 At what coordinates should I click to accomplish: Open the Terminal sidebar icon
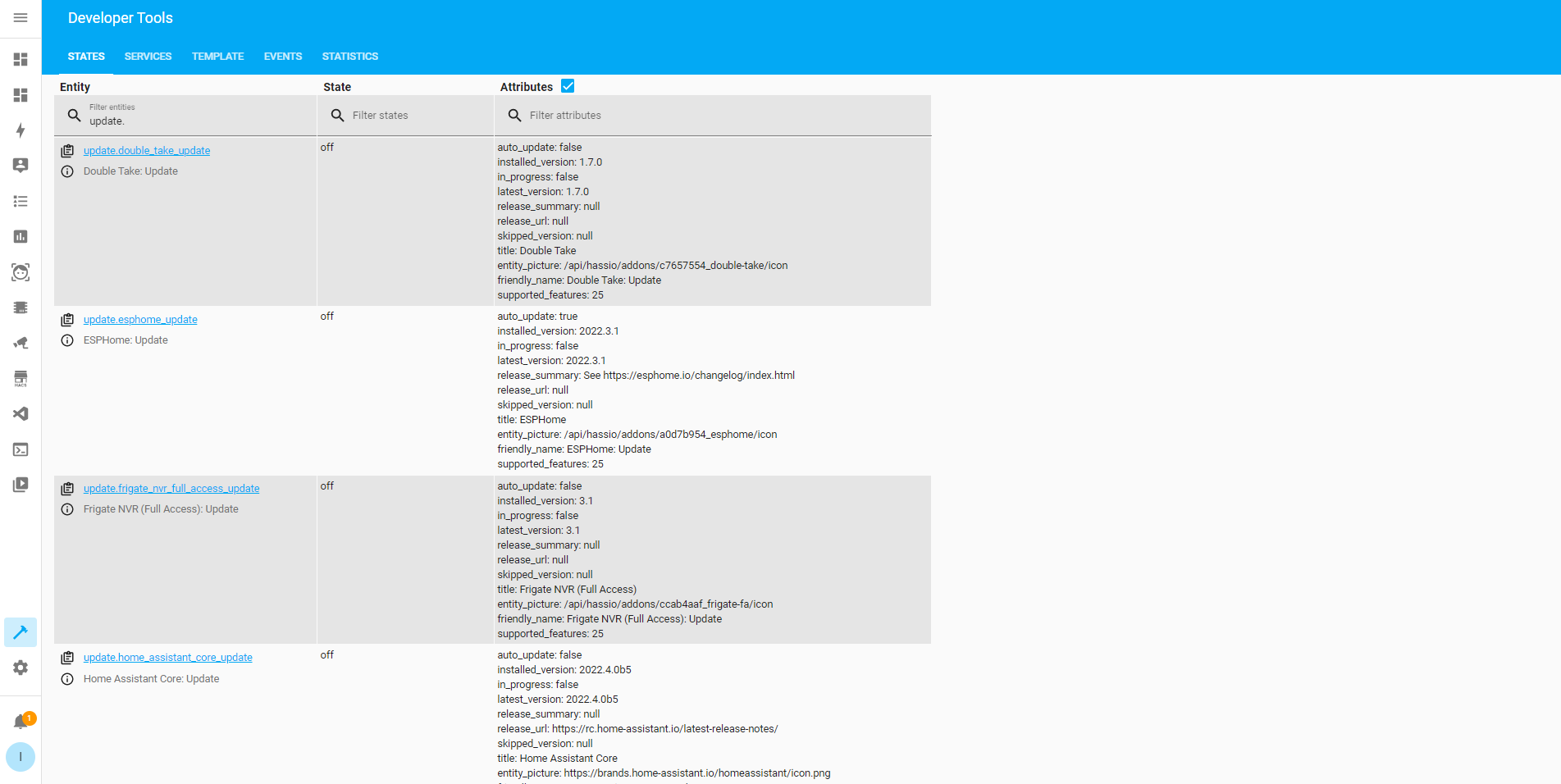[21, 449]
